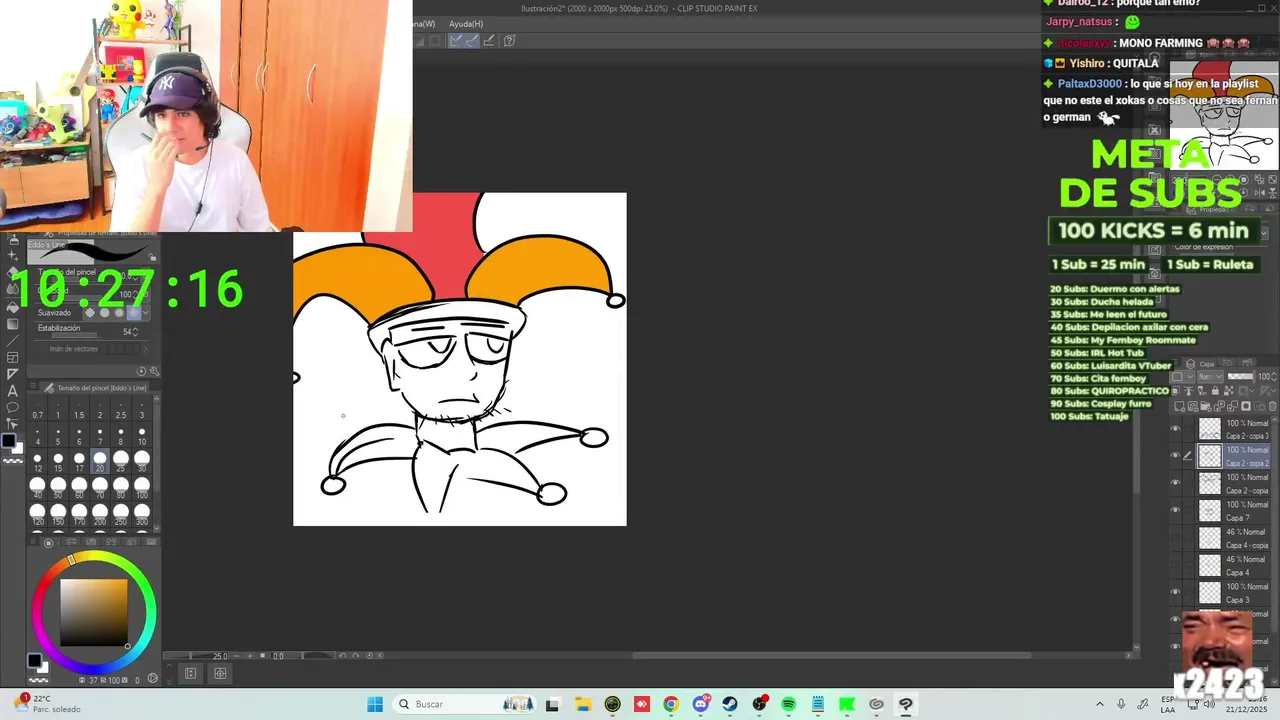Open the layer blending mode dropdown
This screenshot has width=1280, height=720.
point(1210,376)
